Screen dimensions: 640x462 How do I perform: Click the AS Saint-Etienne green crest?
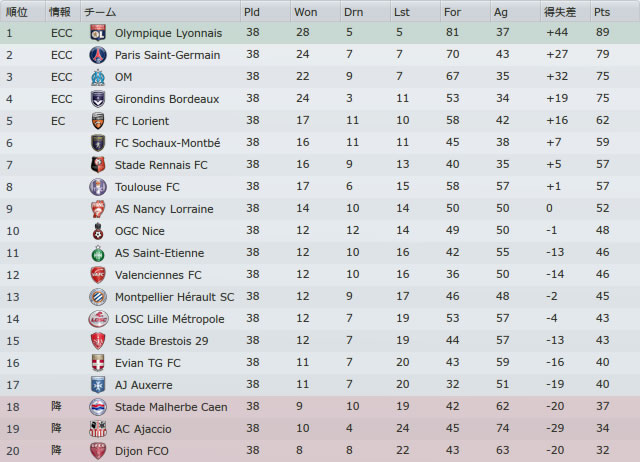pos(98,253)
